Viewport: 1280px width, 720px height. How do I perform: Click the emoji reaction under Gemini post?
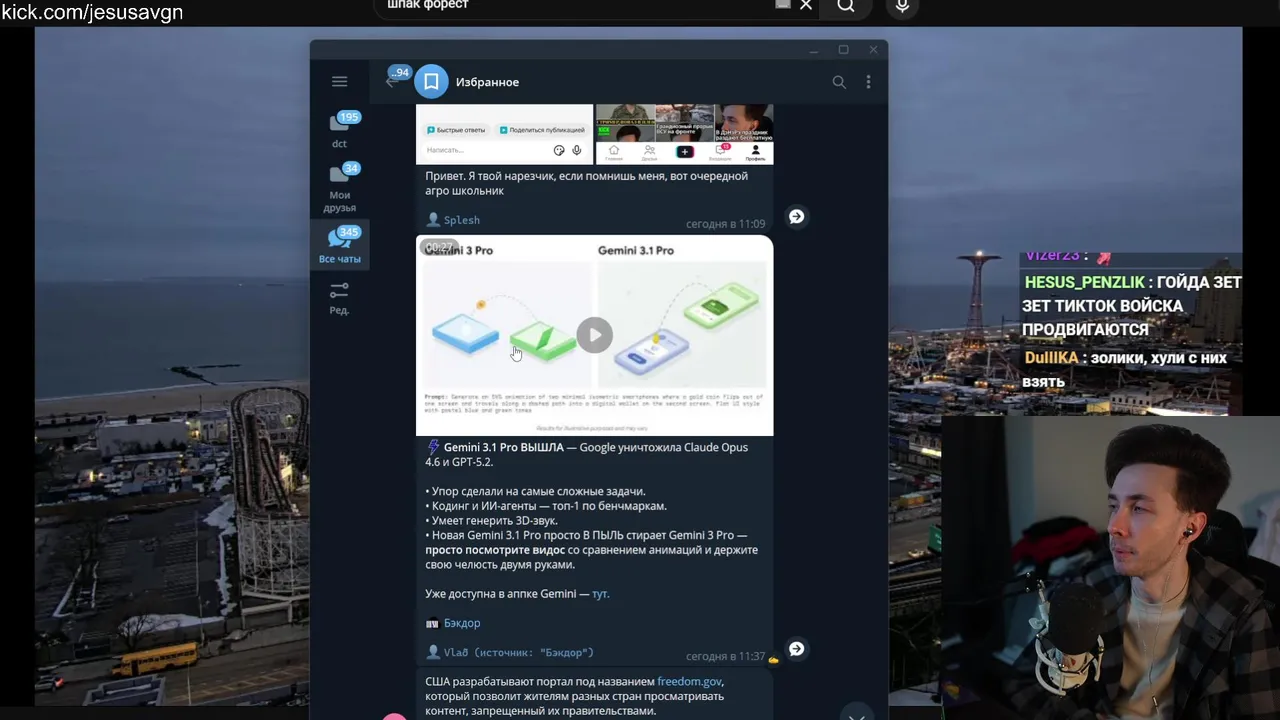pos(773,660)
